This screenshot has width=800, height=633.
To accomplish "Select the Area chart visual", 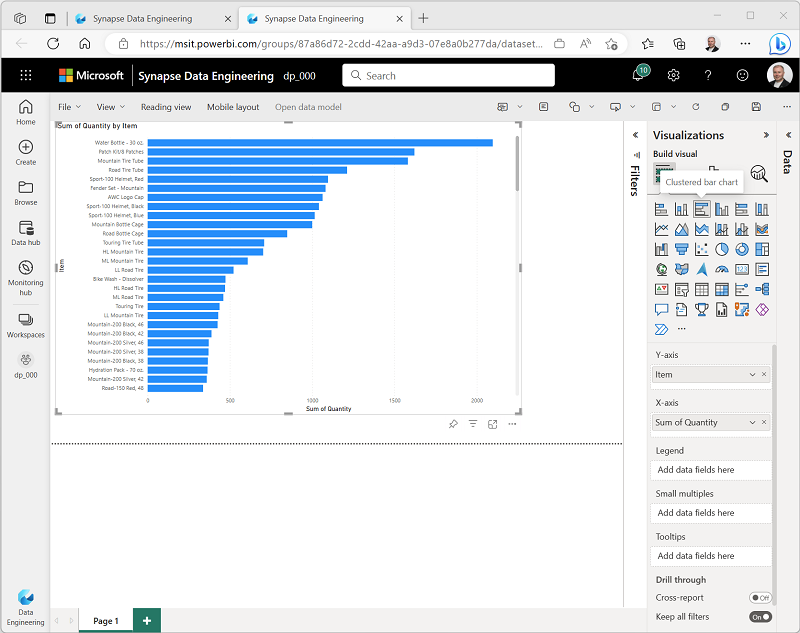I will pos(681,230).
